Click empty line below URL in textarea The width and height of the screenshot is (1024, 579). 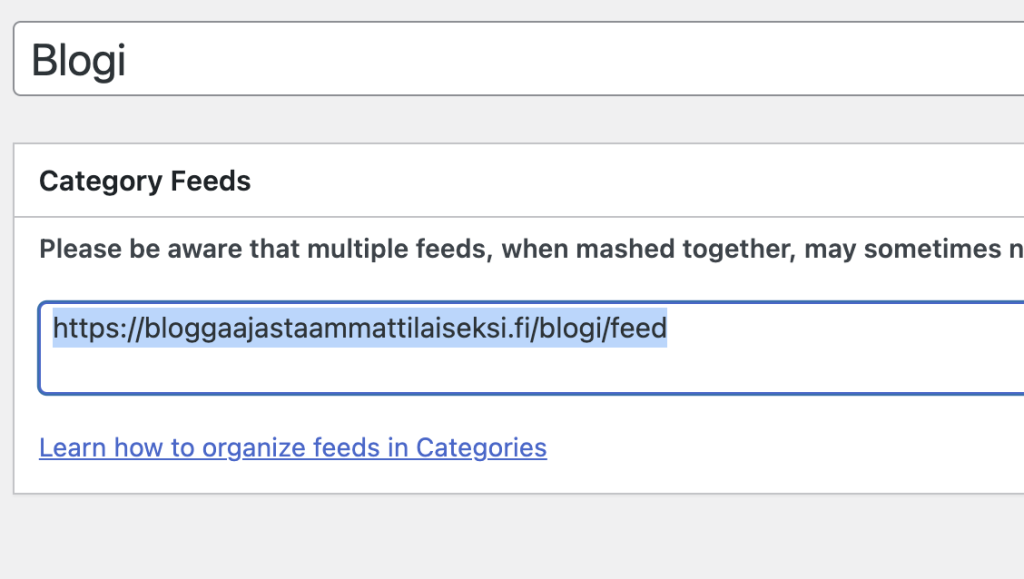(x=400, y=370)
